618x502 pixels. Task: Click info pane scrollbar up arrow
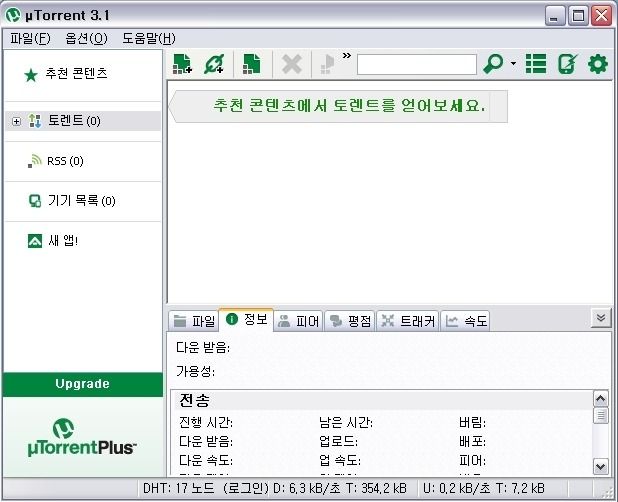(600, 400)
